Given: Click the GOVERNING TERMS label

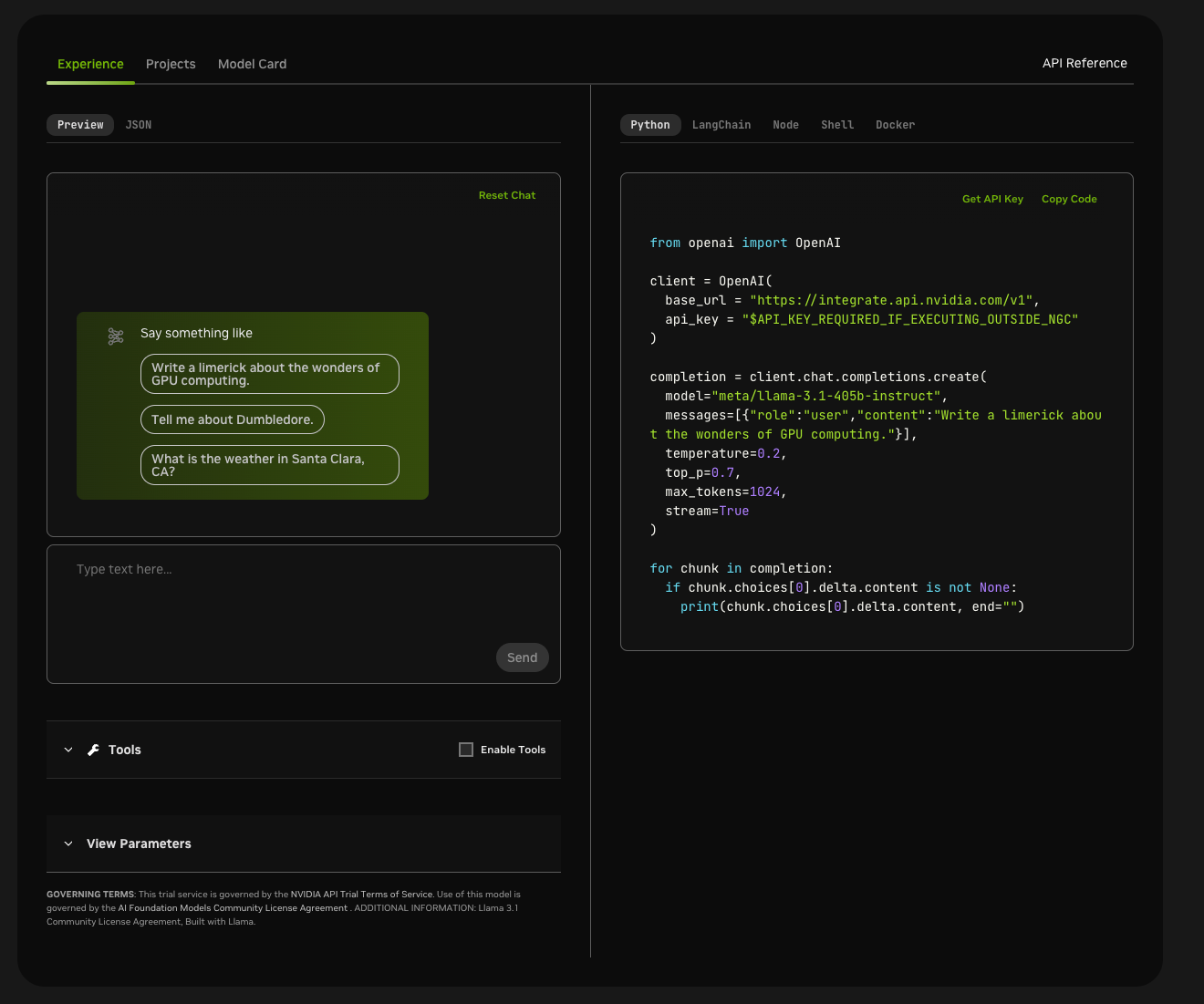Looking at the screenshot, I should coord(90,895).
